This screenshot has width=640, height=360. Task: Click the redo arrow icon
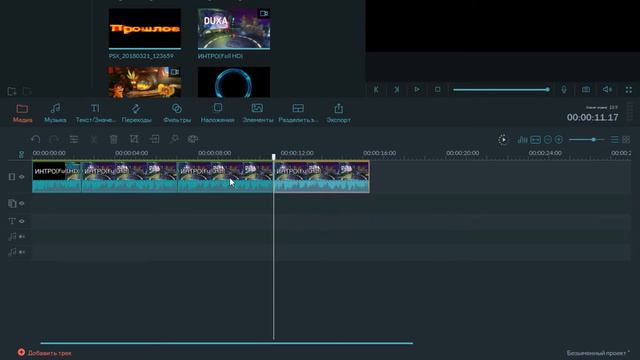tap(54, 139)
